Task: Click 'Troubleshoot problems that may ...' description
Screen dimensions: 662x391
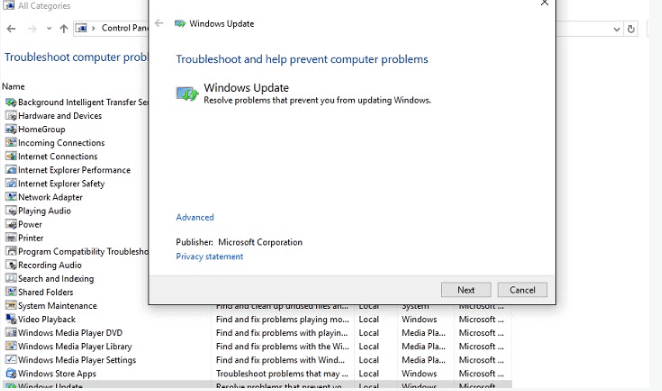Action: 282,374
